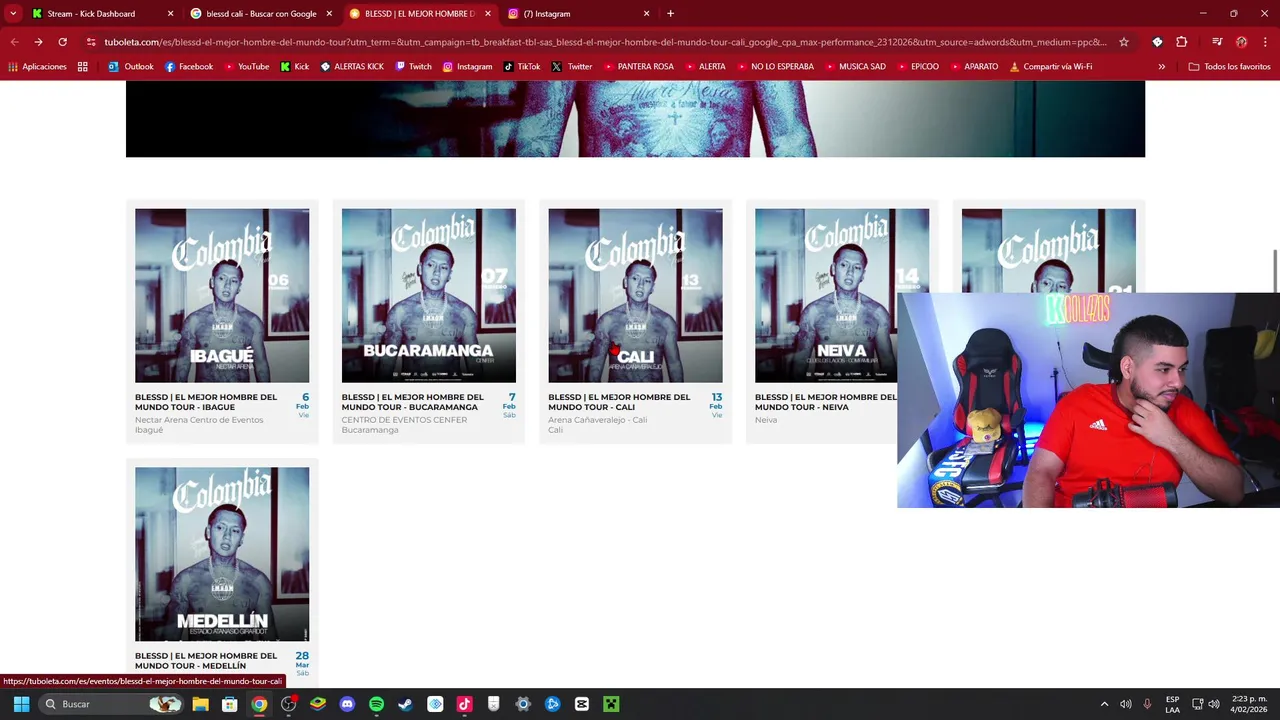Open tab search dropdown in Chrome
Viewport: 1280px width, 720px height.
tap(13, 14)
